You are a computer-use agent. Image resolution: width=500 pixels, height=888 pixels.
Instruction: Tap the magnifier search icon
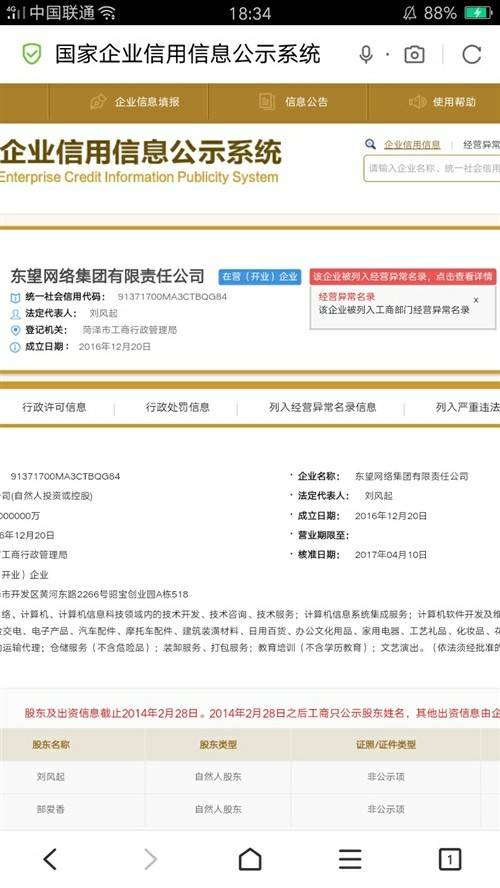(x=370, y=144)
